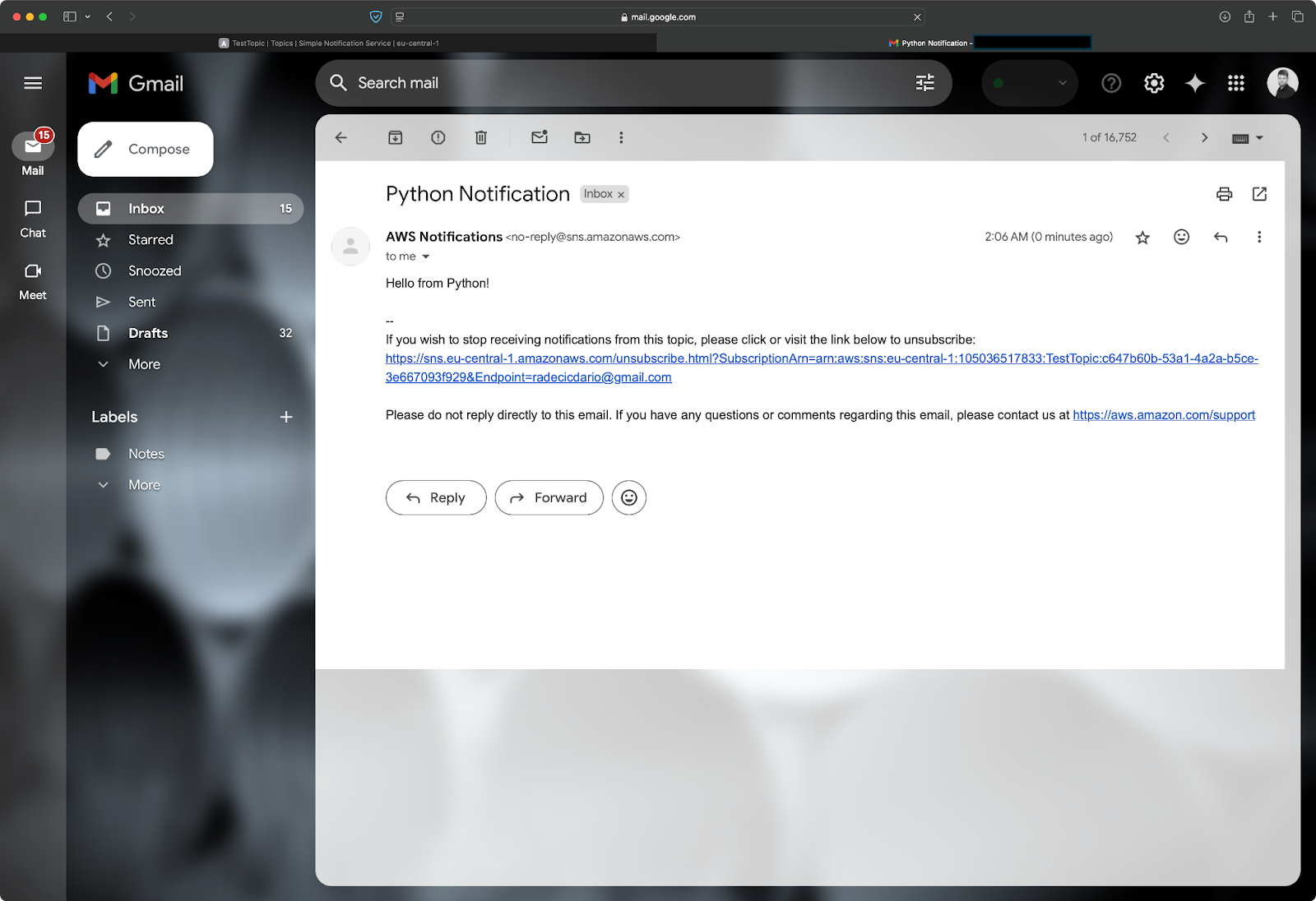Reply using the header arrow icon
This screenshot has width=1316, height=901.
click(x=1221, y=237)
